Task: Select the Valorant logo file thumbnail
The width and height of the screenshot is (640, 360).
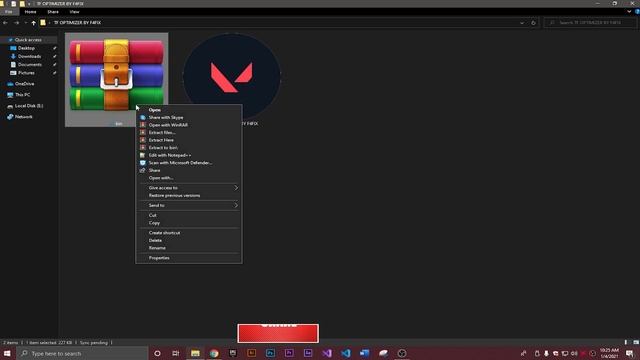Action: coord(232,77)
